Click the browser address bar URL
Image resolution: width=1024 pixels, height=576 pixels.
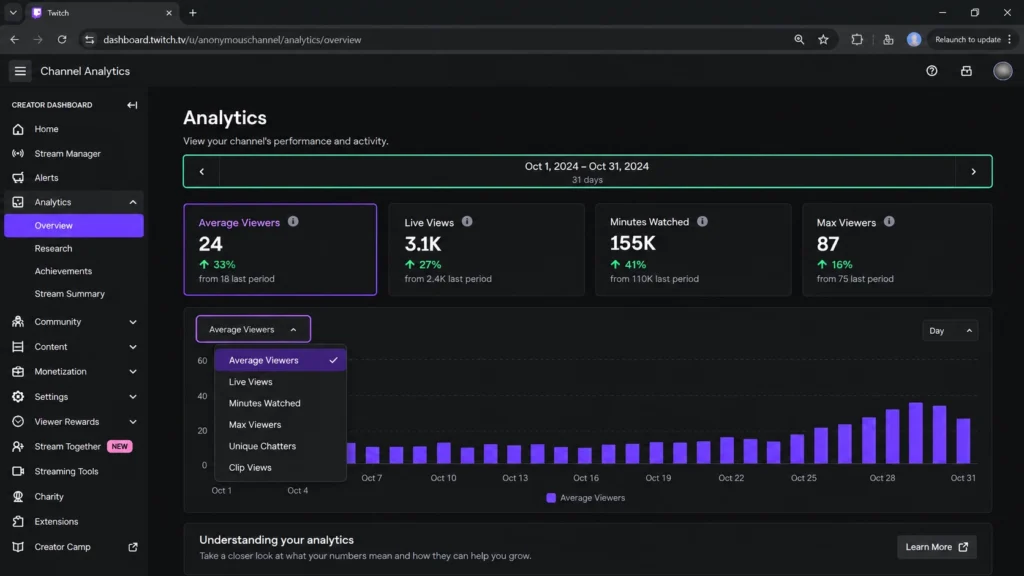(x=232, y=40)
